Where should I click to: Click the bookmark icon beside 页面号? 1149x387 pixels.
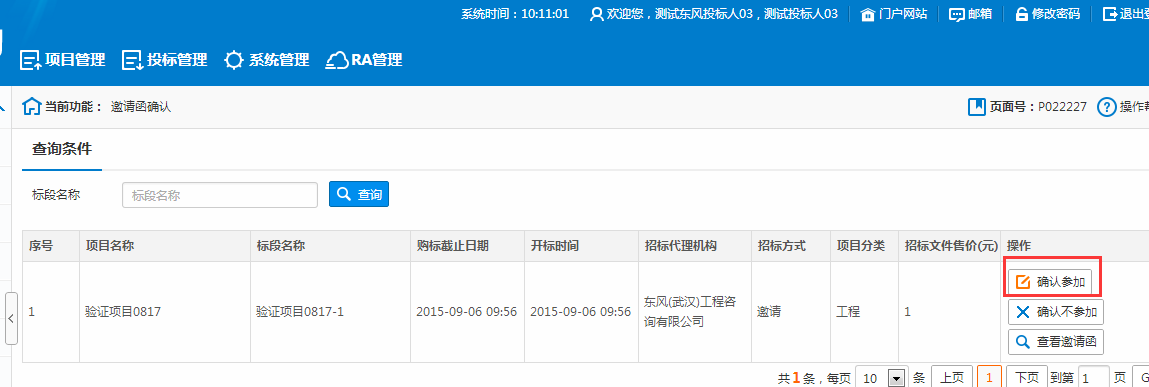[x=976, y=107]
